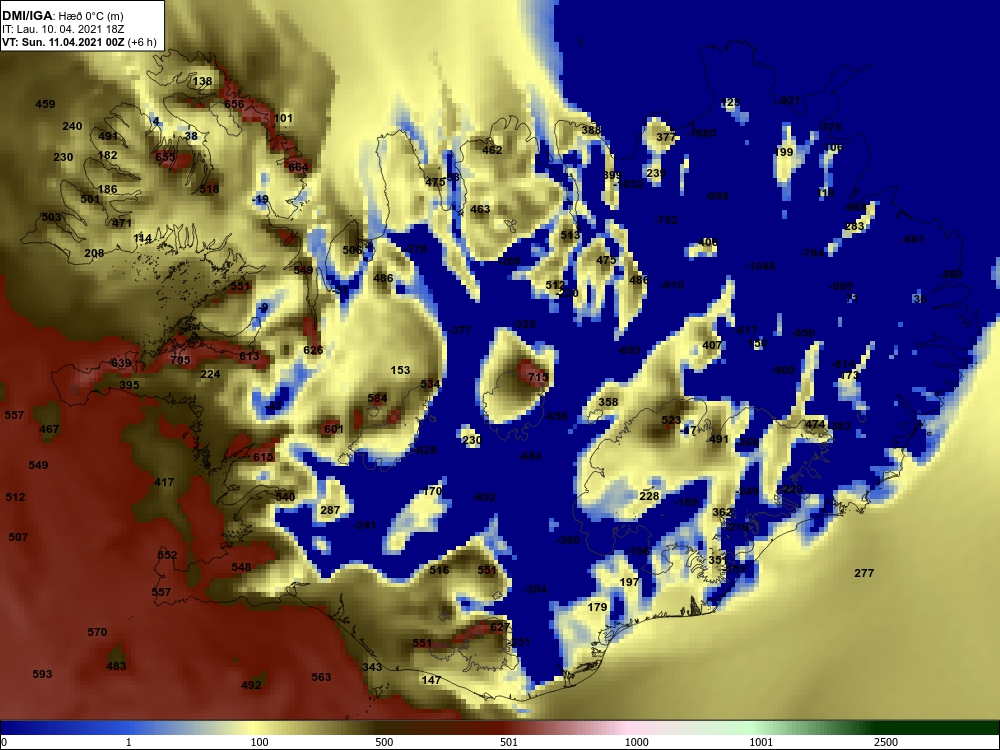
Task: Click the map value 358
Action: pos(608,402)
